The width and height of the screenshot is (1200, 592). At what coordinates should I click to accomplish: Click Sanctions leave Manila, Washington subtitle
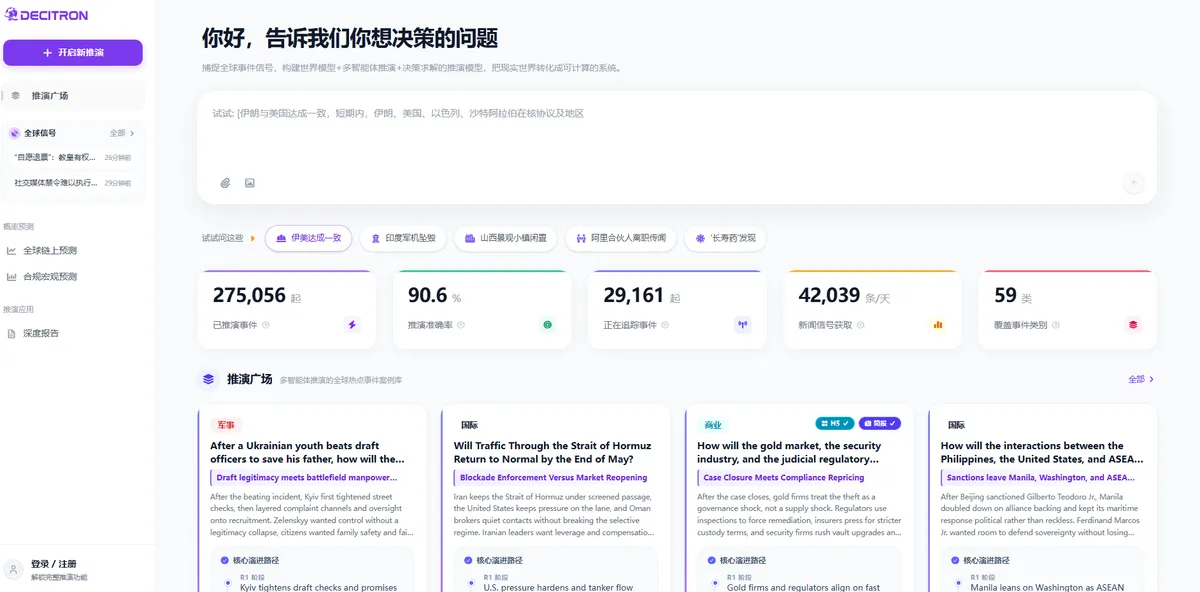click(x=1040, y=478)
